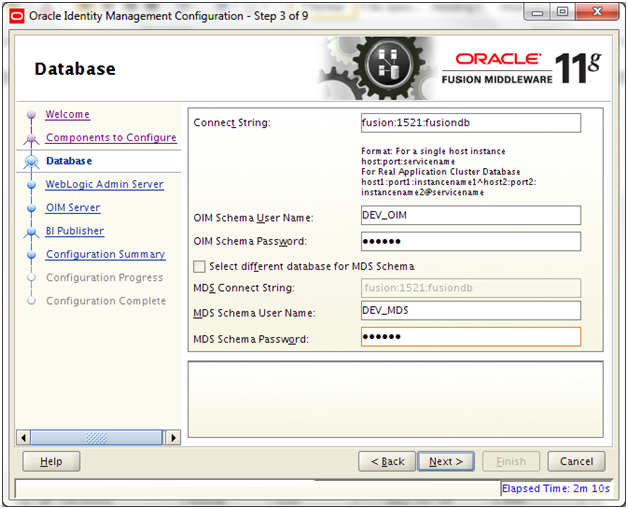The width and height of the screenshot is (628, 509).
Task: Click the Database page heading
Action: coord(75,69)
